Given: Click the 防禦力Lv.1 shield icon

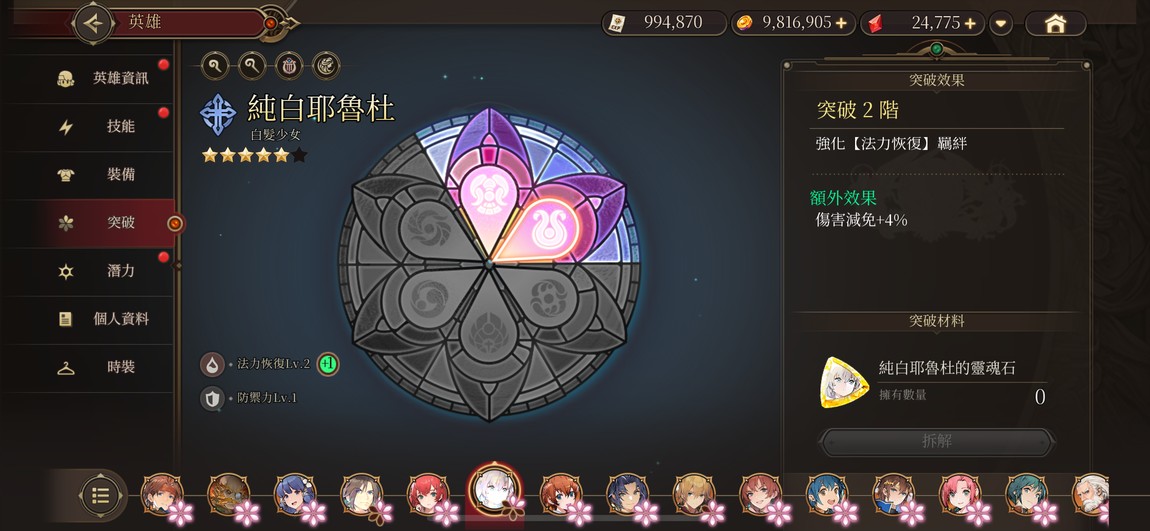Looking at the screenshot, I should [212, 398].
